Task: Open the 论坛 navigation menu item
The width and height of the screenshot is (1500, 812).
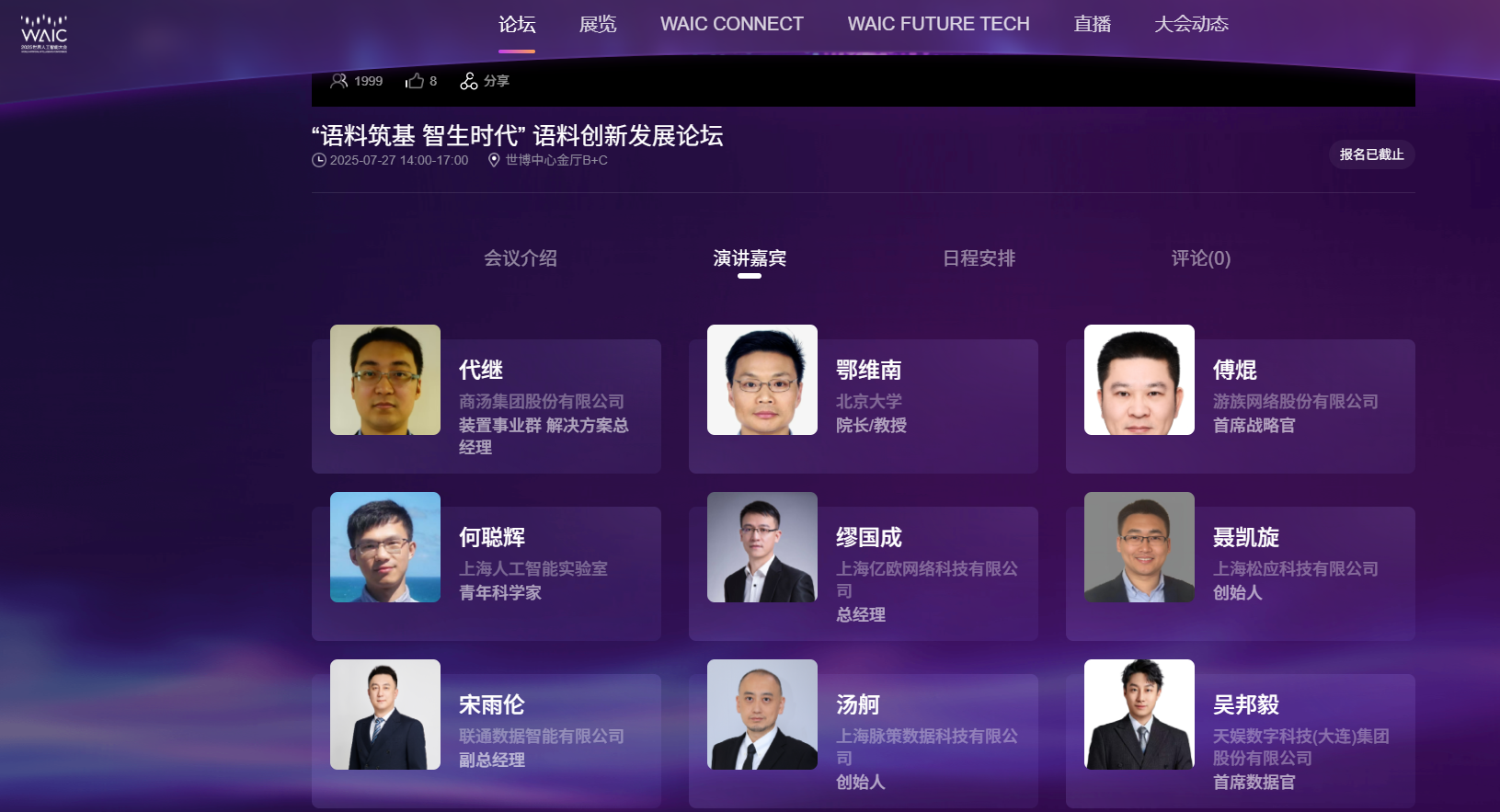Action: coord(517,24)
